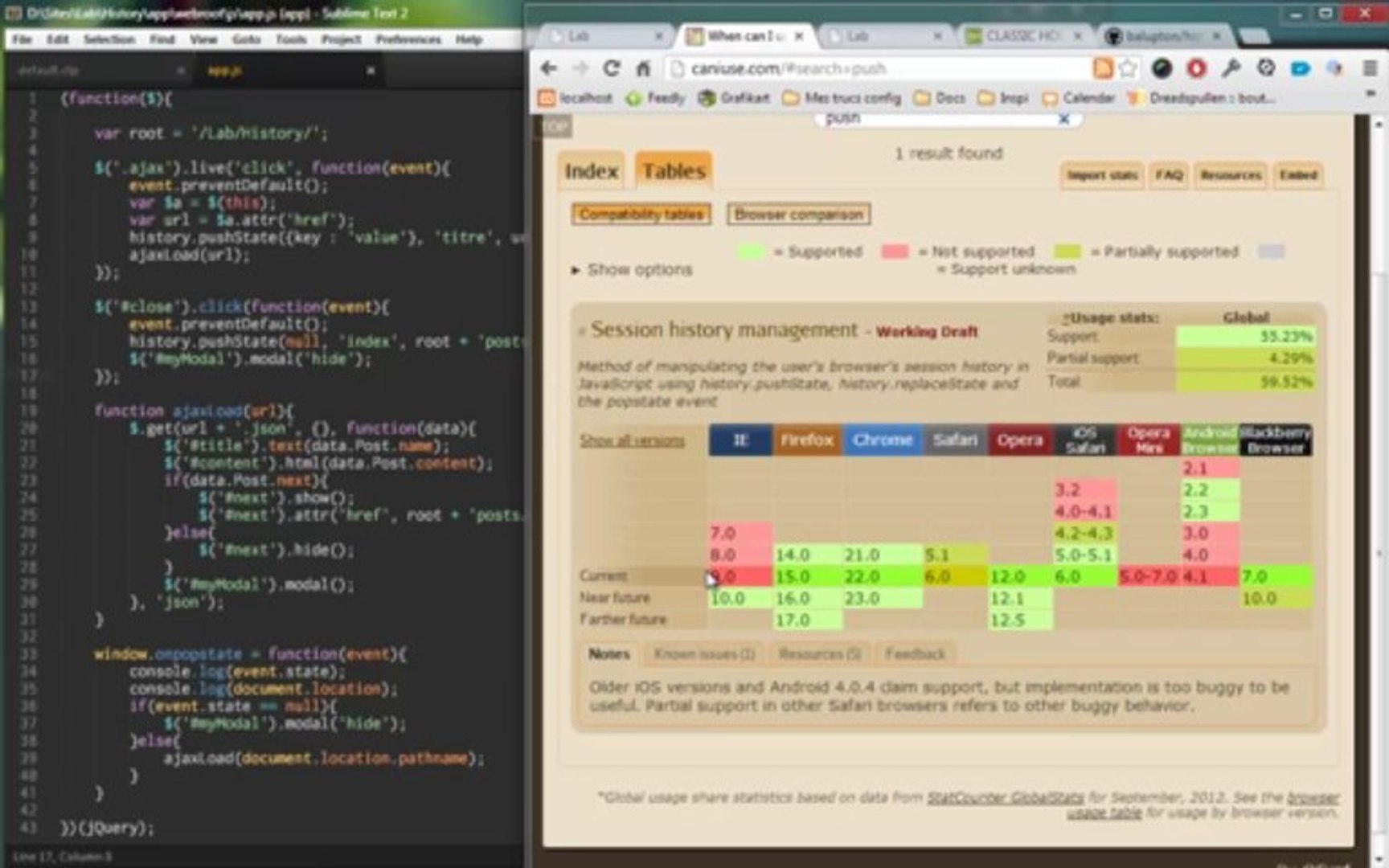Open the Chrome home page icon
Viewport: 1389px width, 868px height.
(643, 68)
